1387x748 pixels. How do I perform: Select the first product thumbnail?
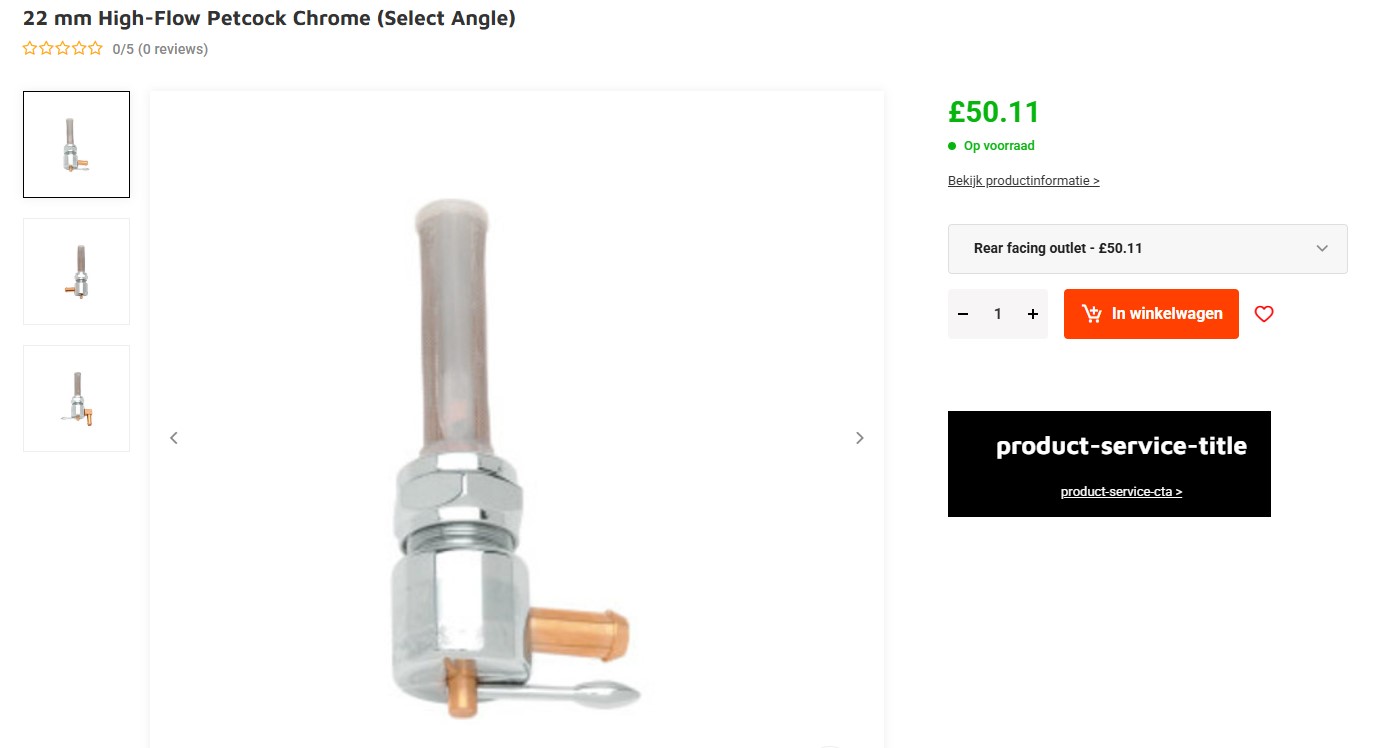click(76, 145)
